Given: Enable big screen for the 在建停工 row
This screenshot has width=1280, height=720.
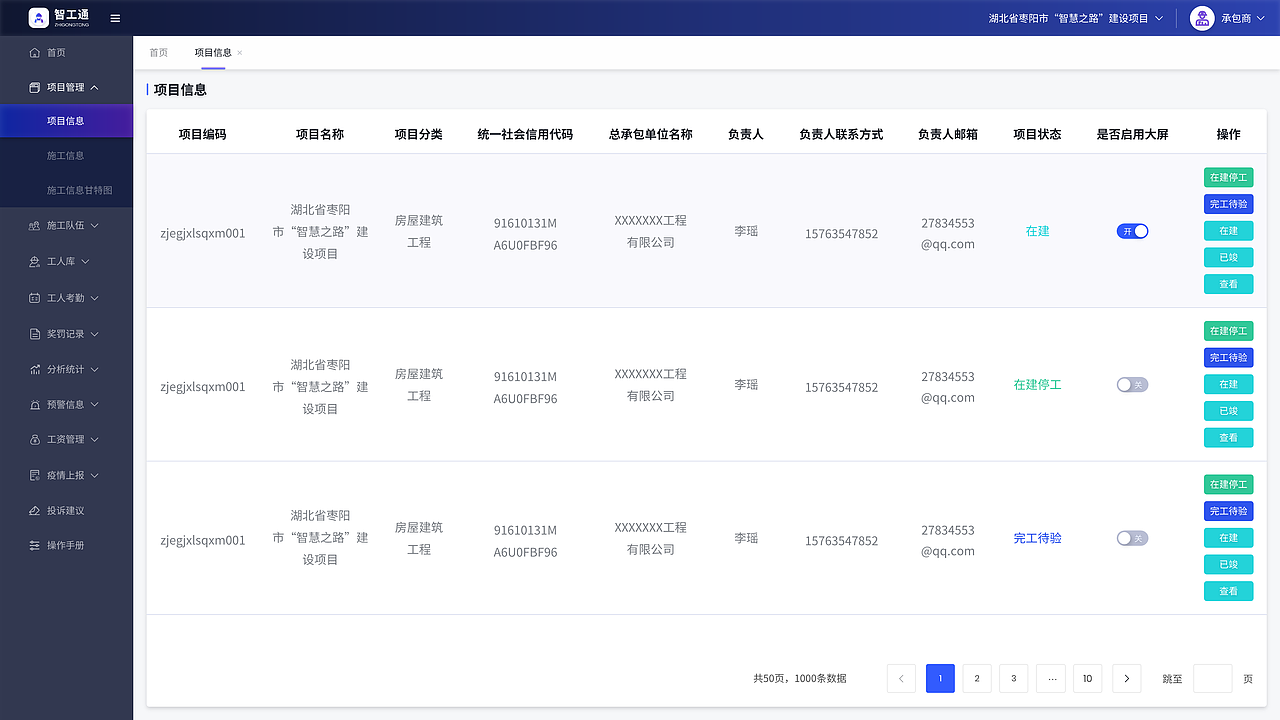Looking at the screenshot, I should click(x=1132, y=384).
